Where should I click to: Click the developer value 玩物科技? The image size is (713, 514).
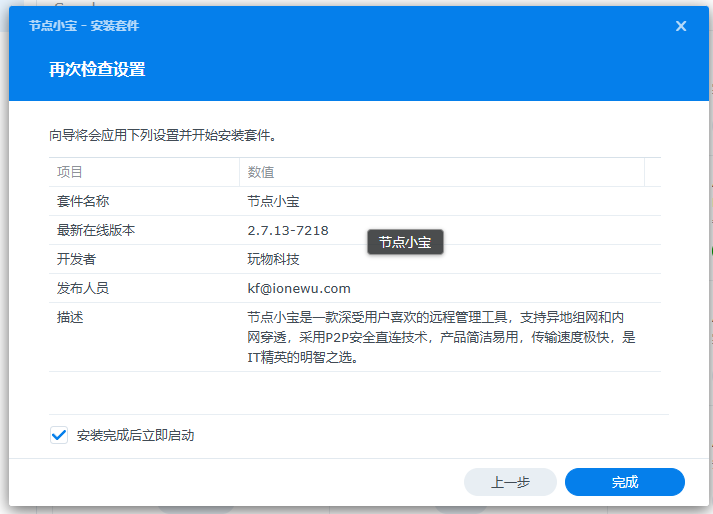[x=273, y=259]
